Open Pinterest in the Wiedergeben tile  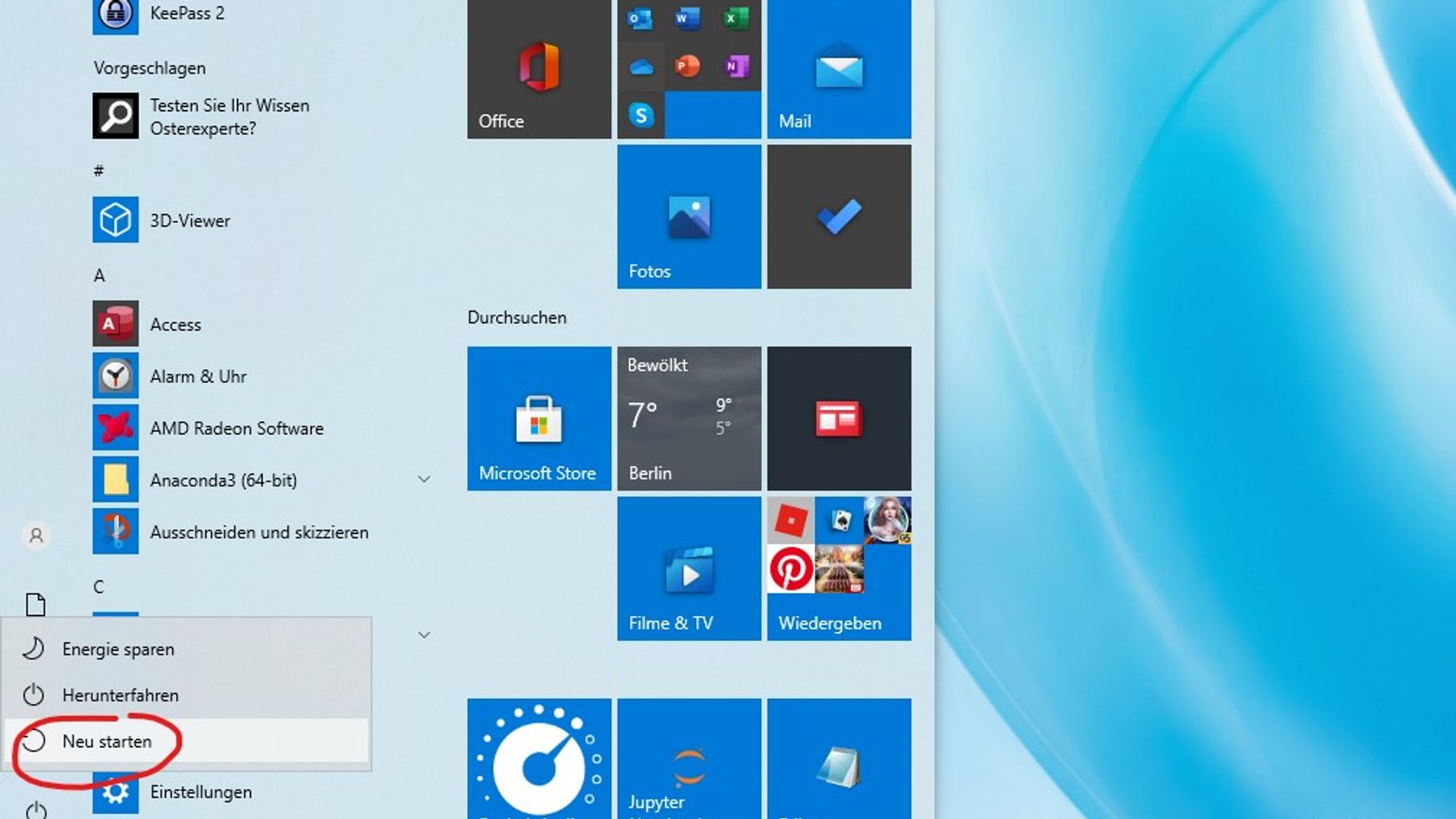tap(791, 568)
